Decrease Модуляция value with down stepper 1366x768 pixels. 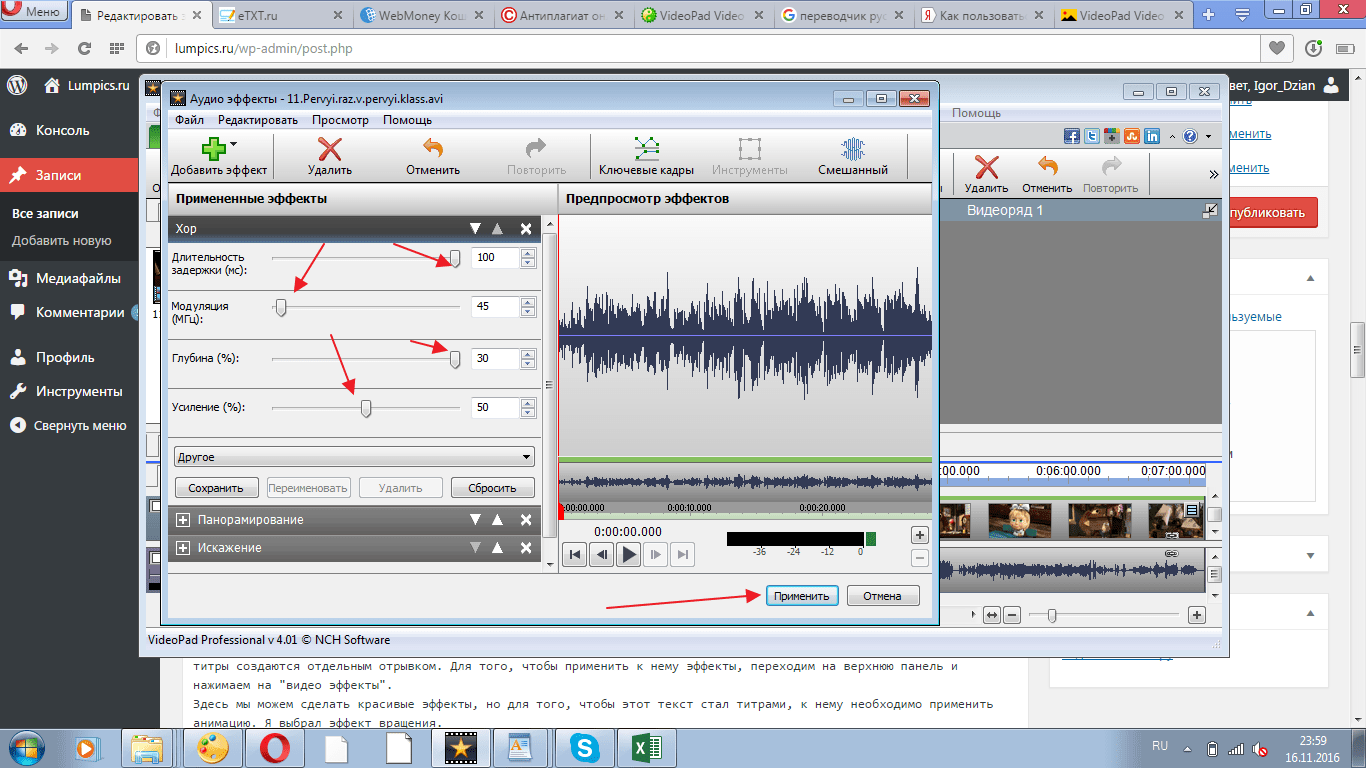tap(528, 312)
